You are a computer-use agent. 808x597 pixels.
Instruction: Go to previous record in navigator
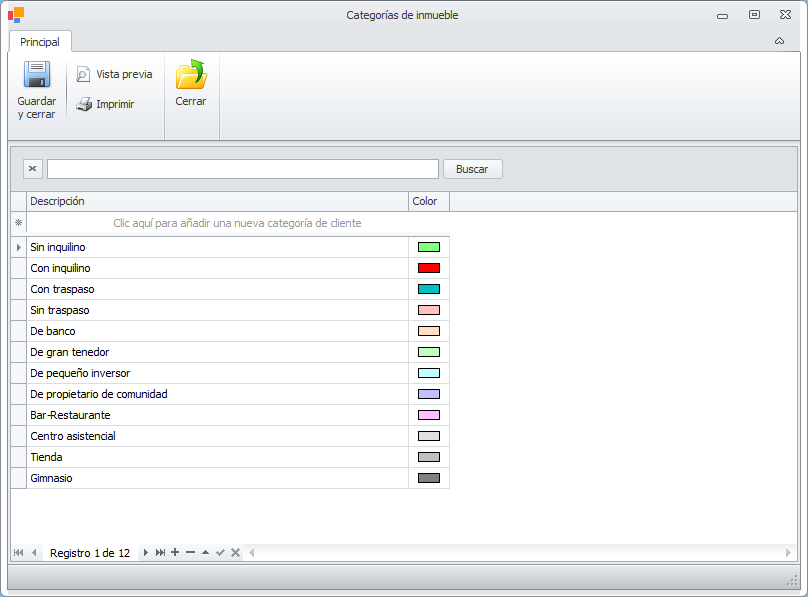pos(34,553)
